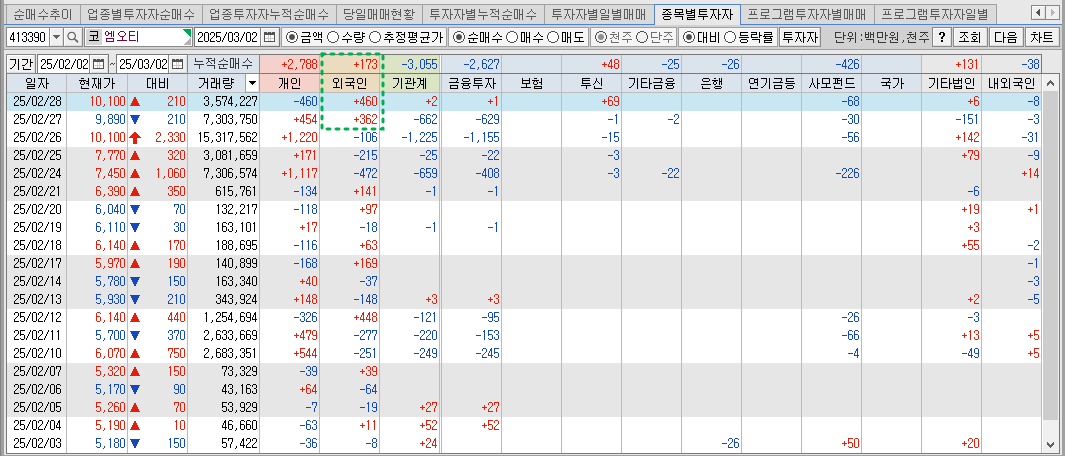Click the 누적순매수 label button
1065x456 pixels.
[223, 65]
